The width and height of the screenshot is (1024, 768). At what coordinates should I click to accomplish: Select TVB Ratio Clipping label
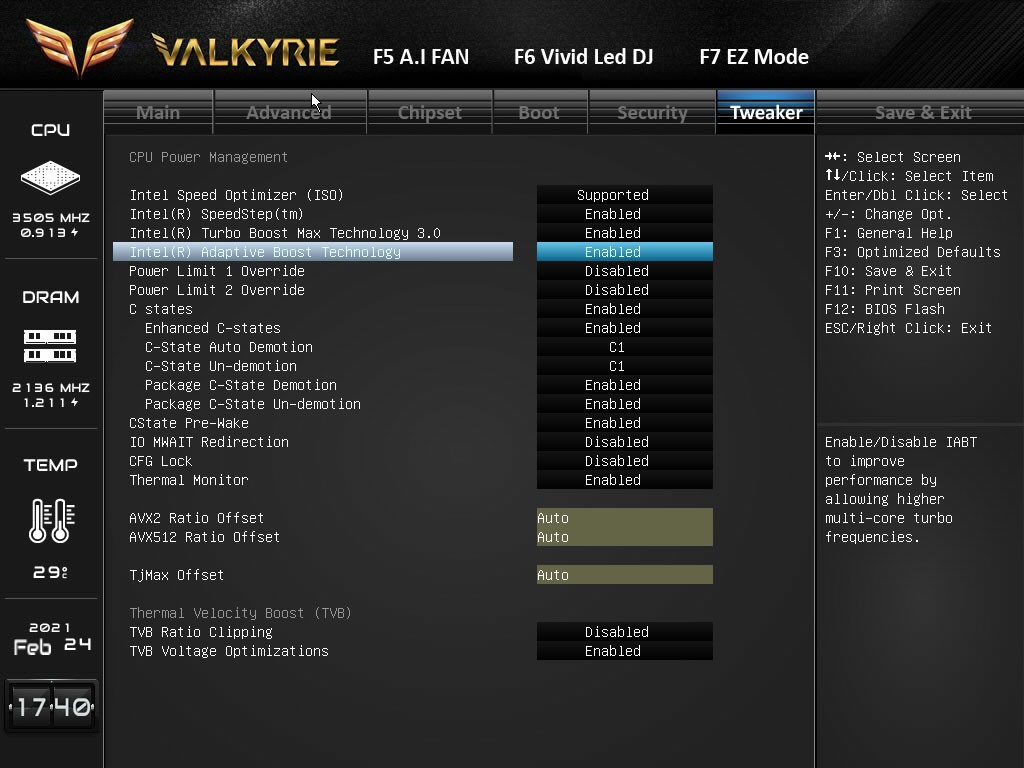coord(201,632)
